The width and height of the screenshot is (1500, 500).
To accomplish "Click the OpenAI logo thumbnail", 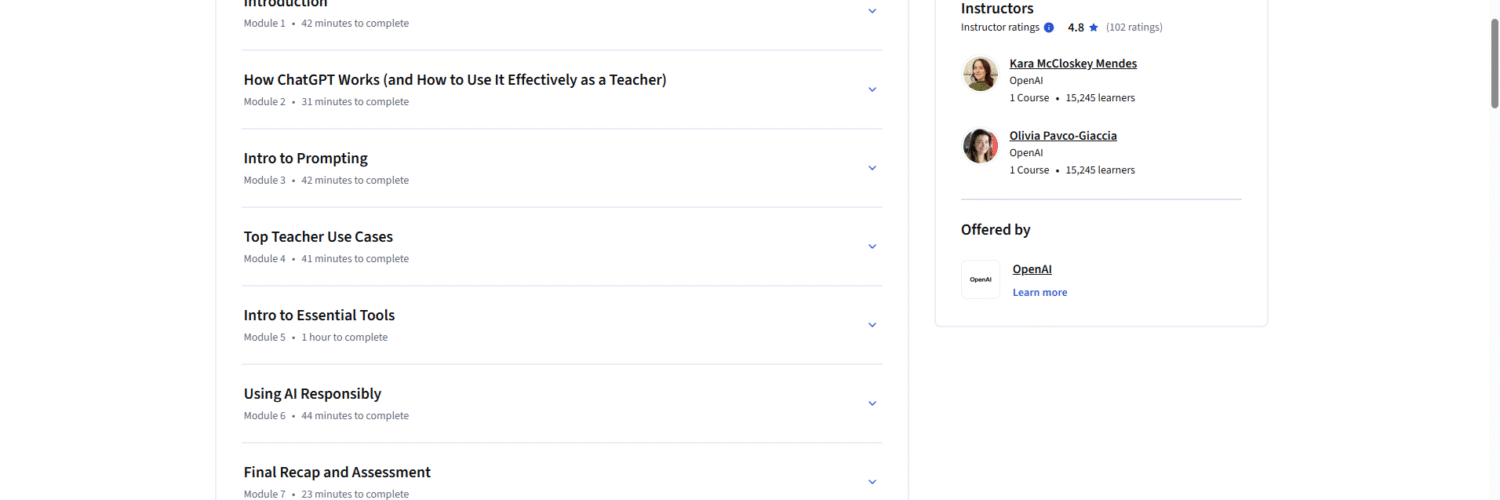I will pyautogui.click(x=980, y=280).
